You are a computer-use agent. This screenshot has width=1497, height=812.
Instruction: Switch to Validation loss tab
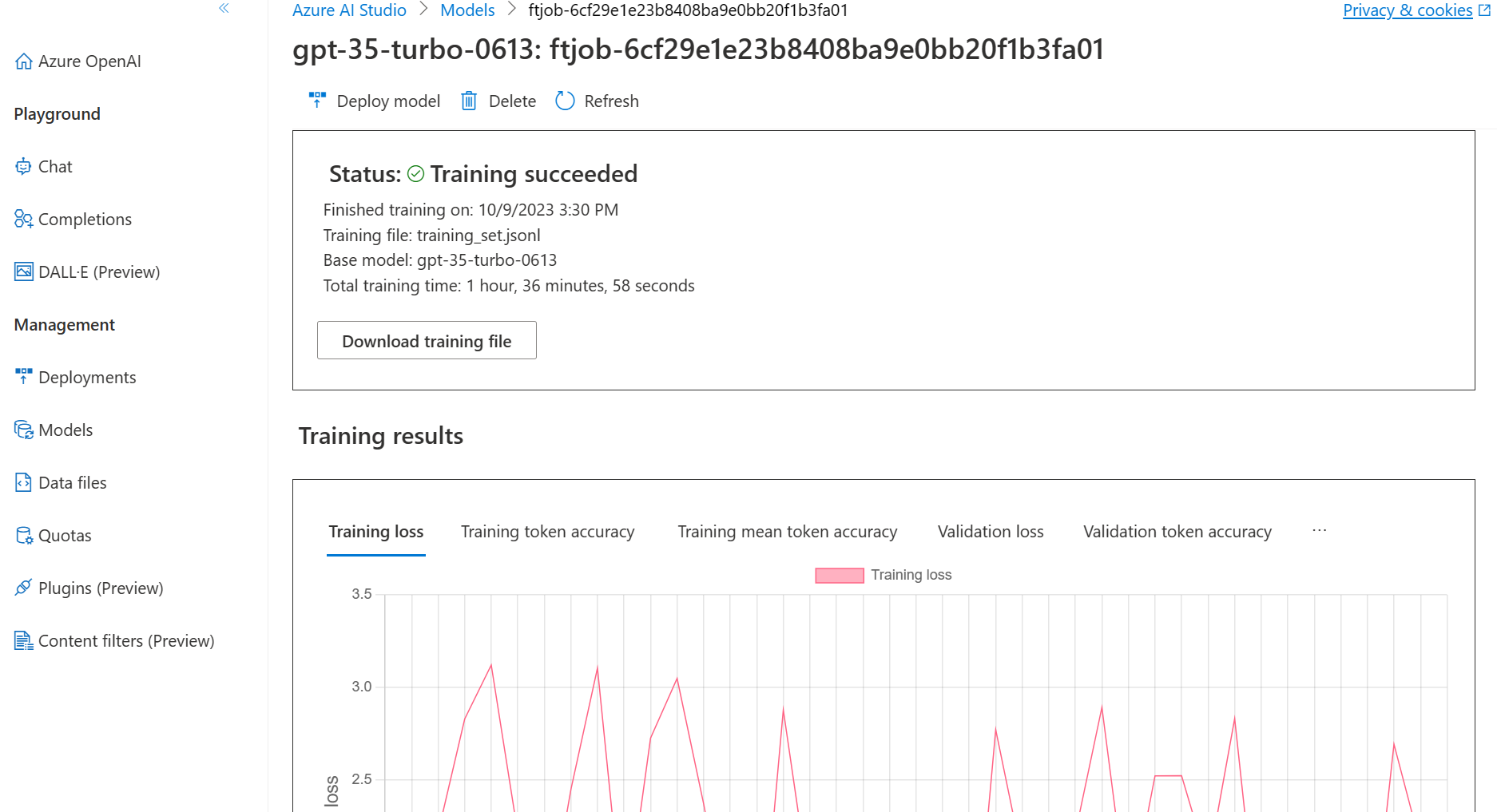pyautogui.click(x=991, y=532)
